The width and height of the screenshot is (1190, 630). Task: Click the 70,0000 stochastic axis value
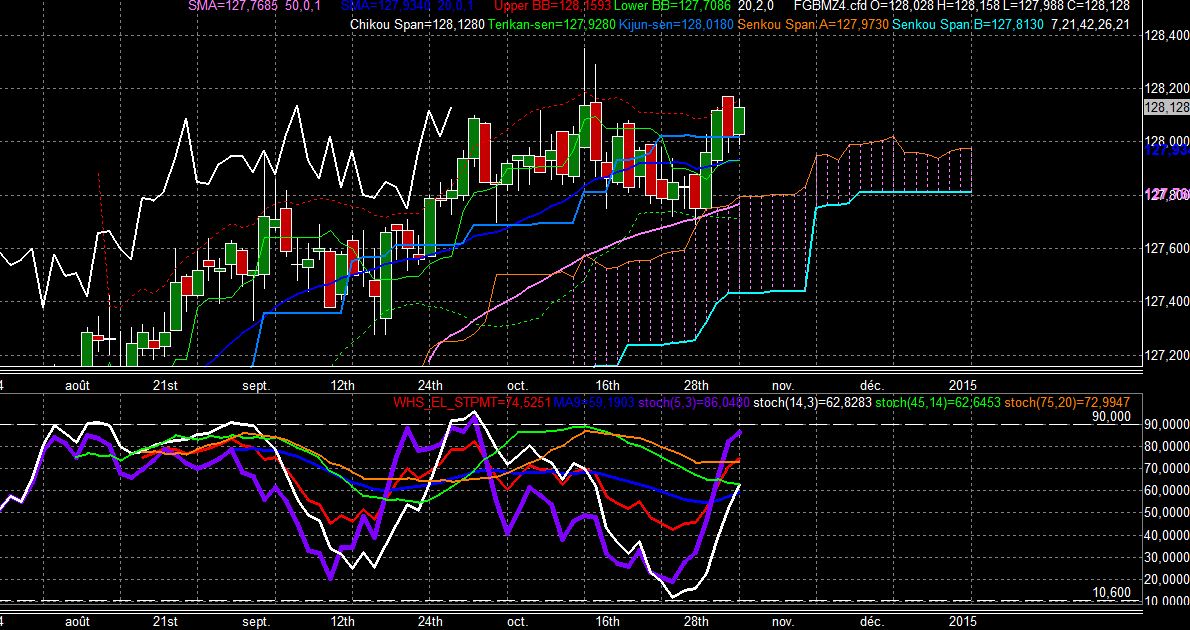pyautogui.click(x=1166, y=468)
